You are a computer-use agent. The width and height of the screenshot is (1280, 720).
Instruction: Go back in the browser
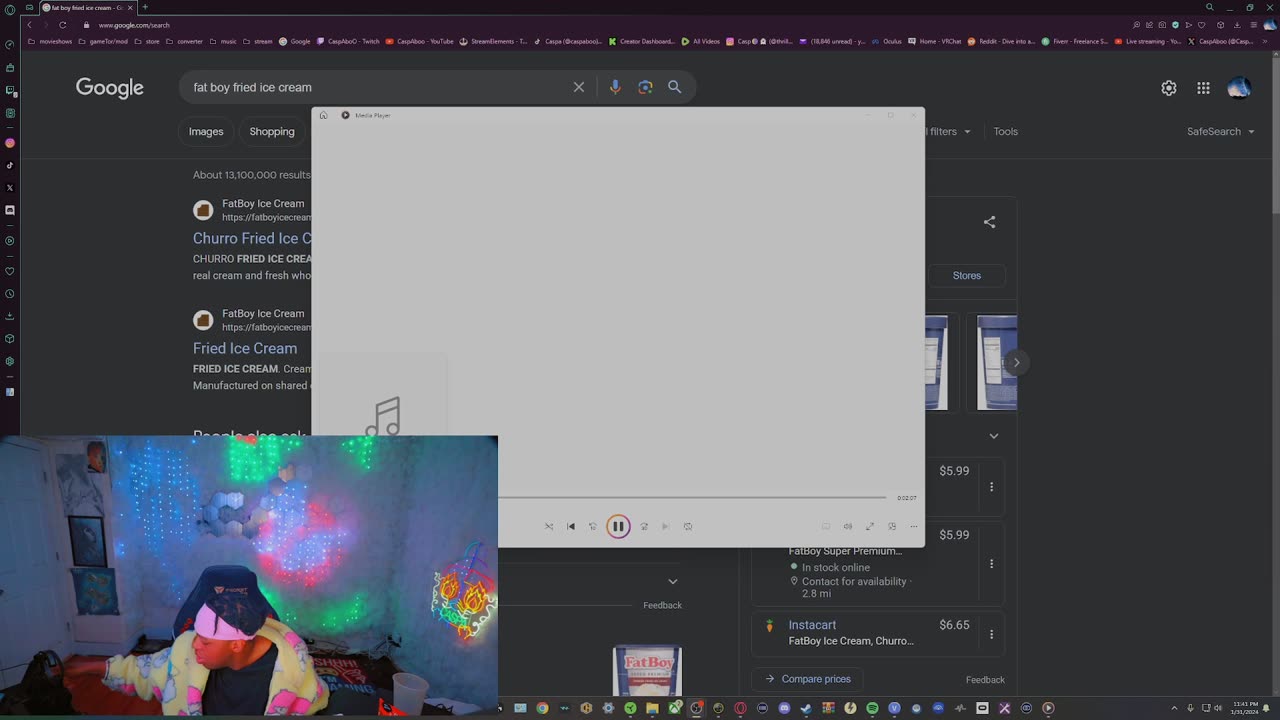[29, 25]
